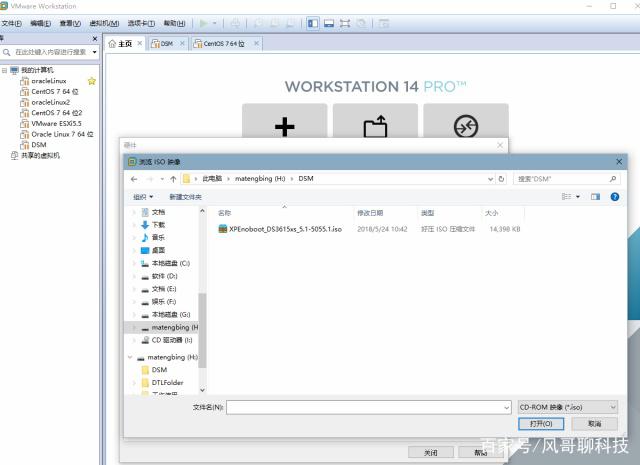
Task: Open the CD-ROM image file type dropdown
Action: (x=567, y=407)
